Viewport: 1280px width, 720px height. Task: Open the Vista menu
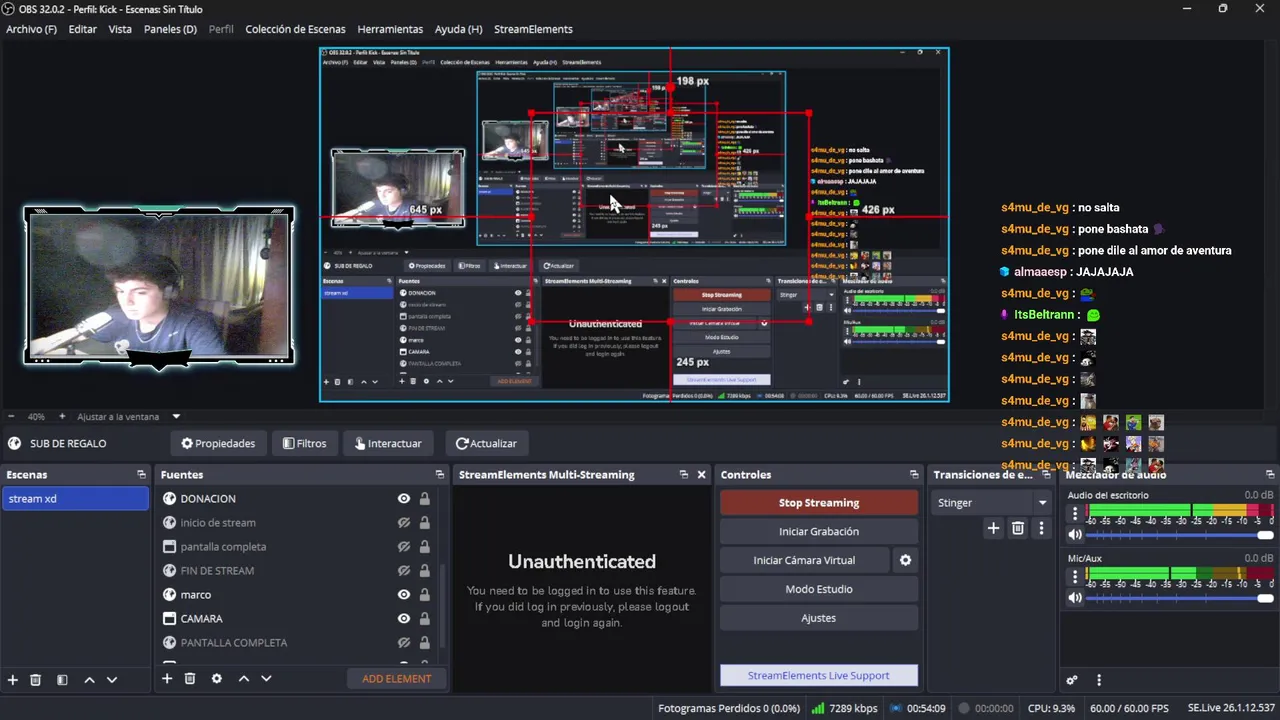pos(120,29)
